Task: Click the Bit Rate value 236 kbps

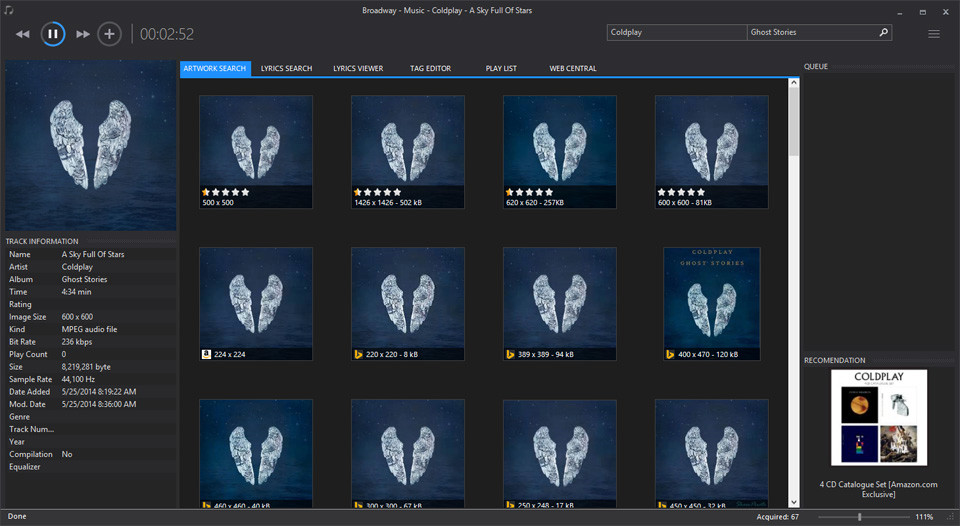Action: pos(77,342)
